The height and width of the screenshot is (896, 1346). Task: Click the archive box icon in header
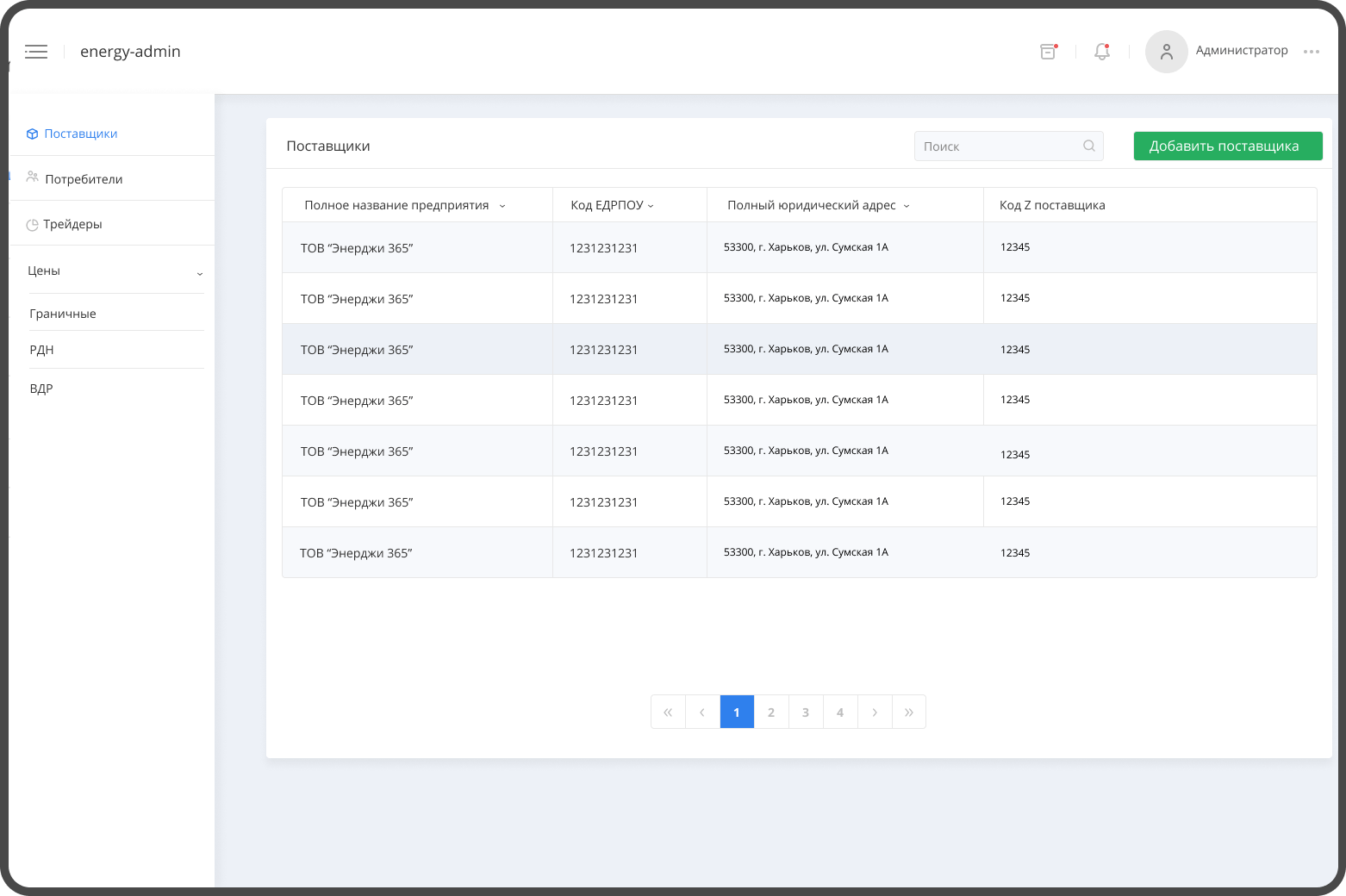tap(1048, 52)
